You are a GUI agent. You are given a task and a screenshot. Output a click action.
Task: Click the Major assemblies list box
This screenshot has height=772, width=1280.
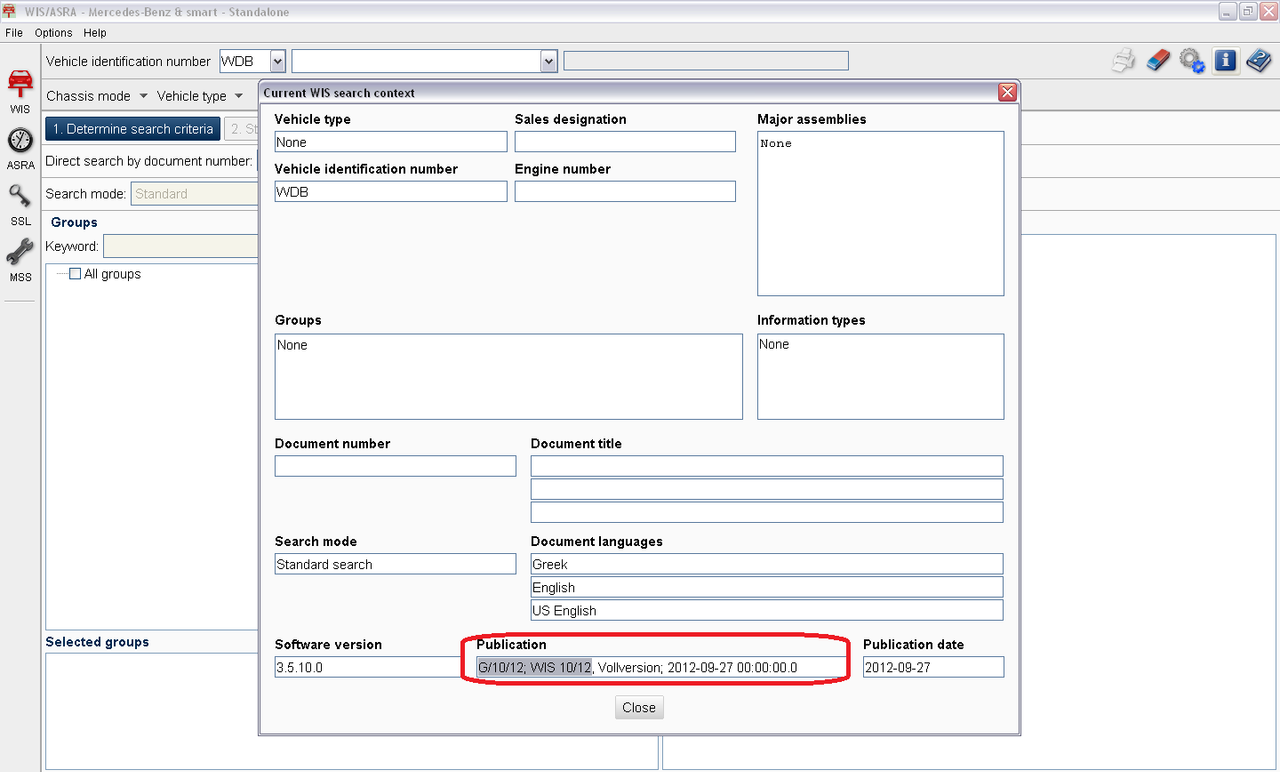click(x=880, y=213)
